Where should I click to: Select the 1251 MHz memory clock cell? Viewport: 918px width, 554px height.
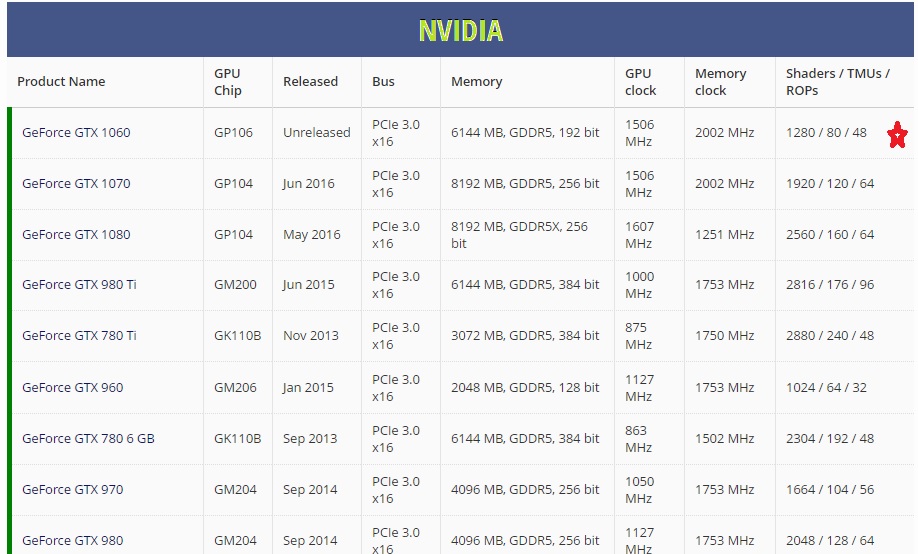click(725, 234)
